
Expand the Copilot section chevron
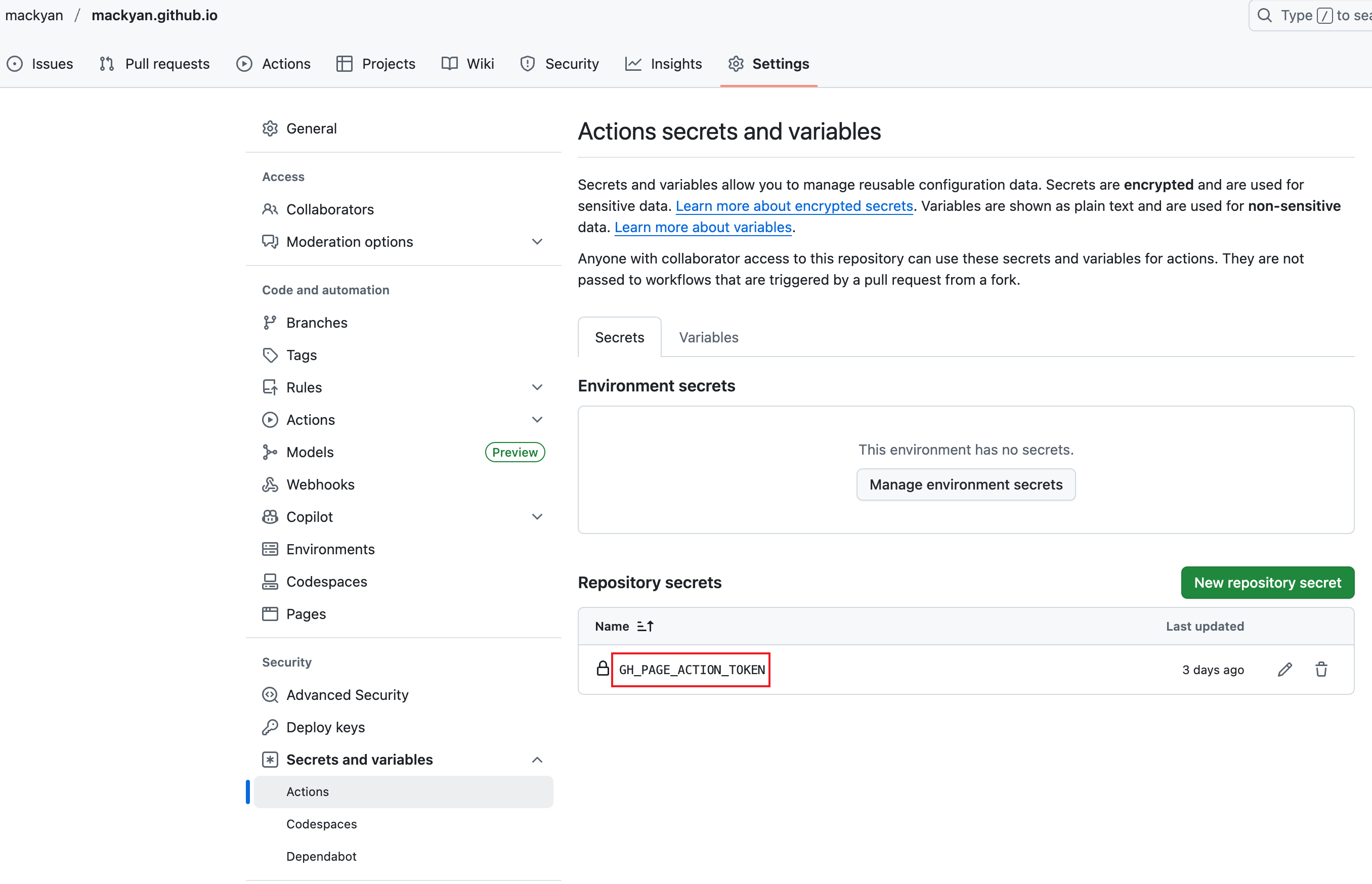[537, 517]
